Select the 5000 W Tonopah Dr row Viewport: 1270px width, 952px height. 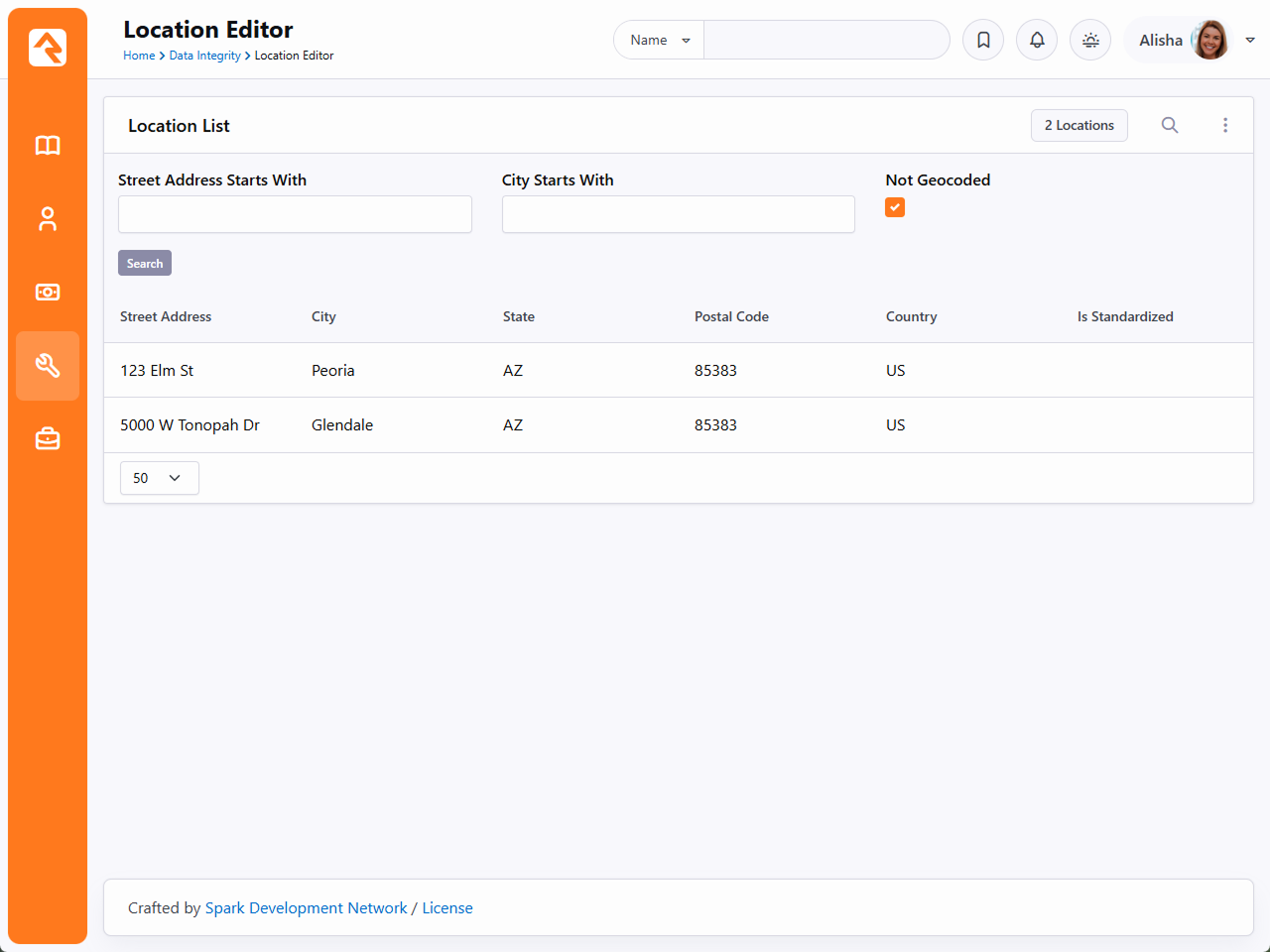point(190,424)
